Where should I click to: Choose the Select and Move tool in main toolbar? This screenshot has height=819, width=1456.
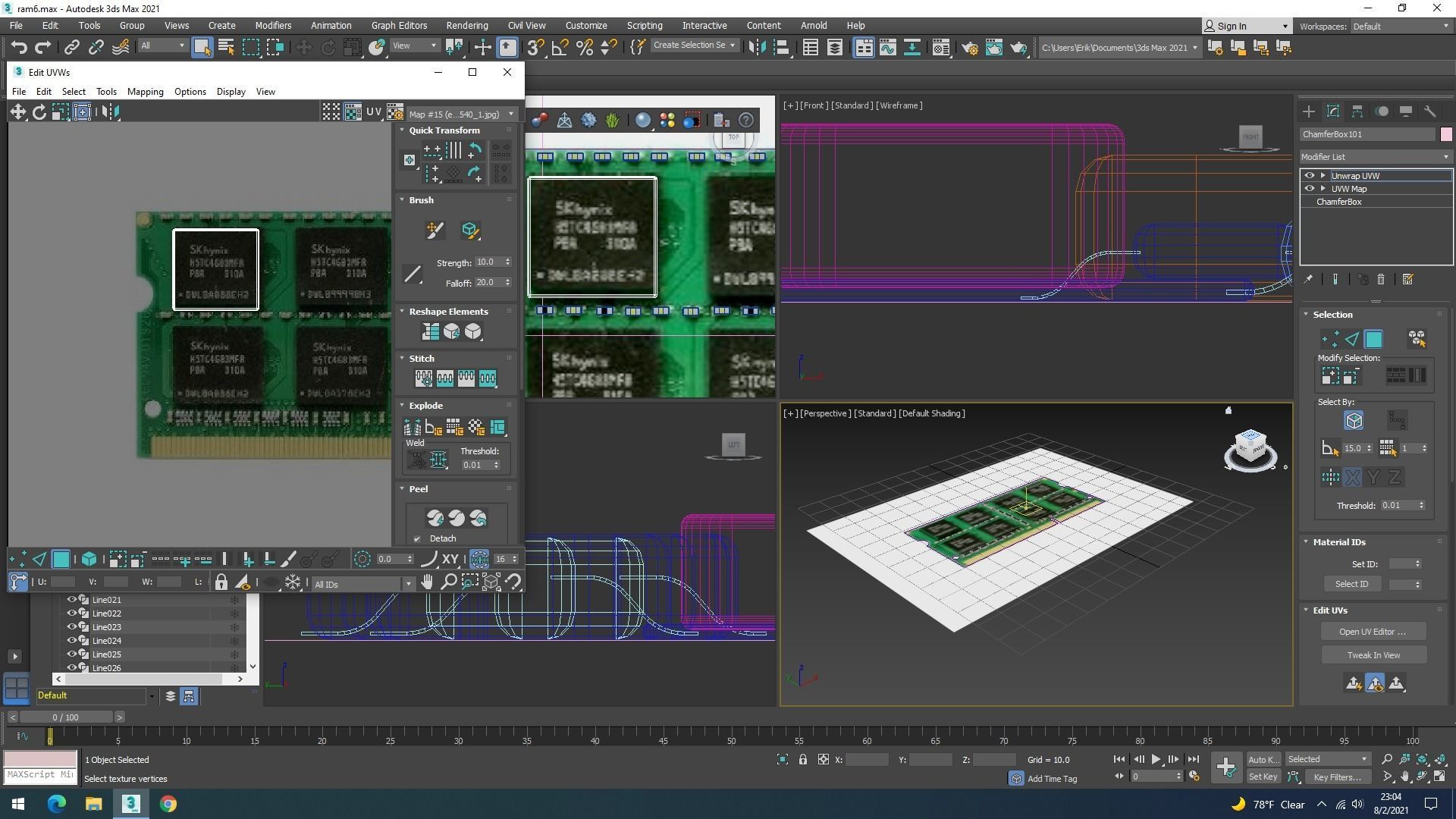click(x=303, y=48)
